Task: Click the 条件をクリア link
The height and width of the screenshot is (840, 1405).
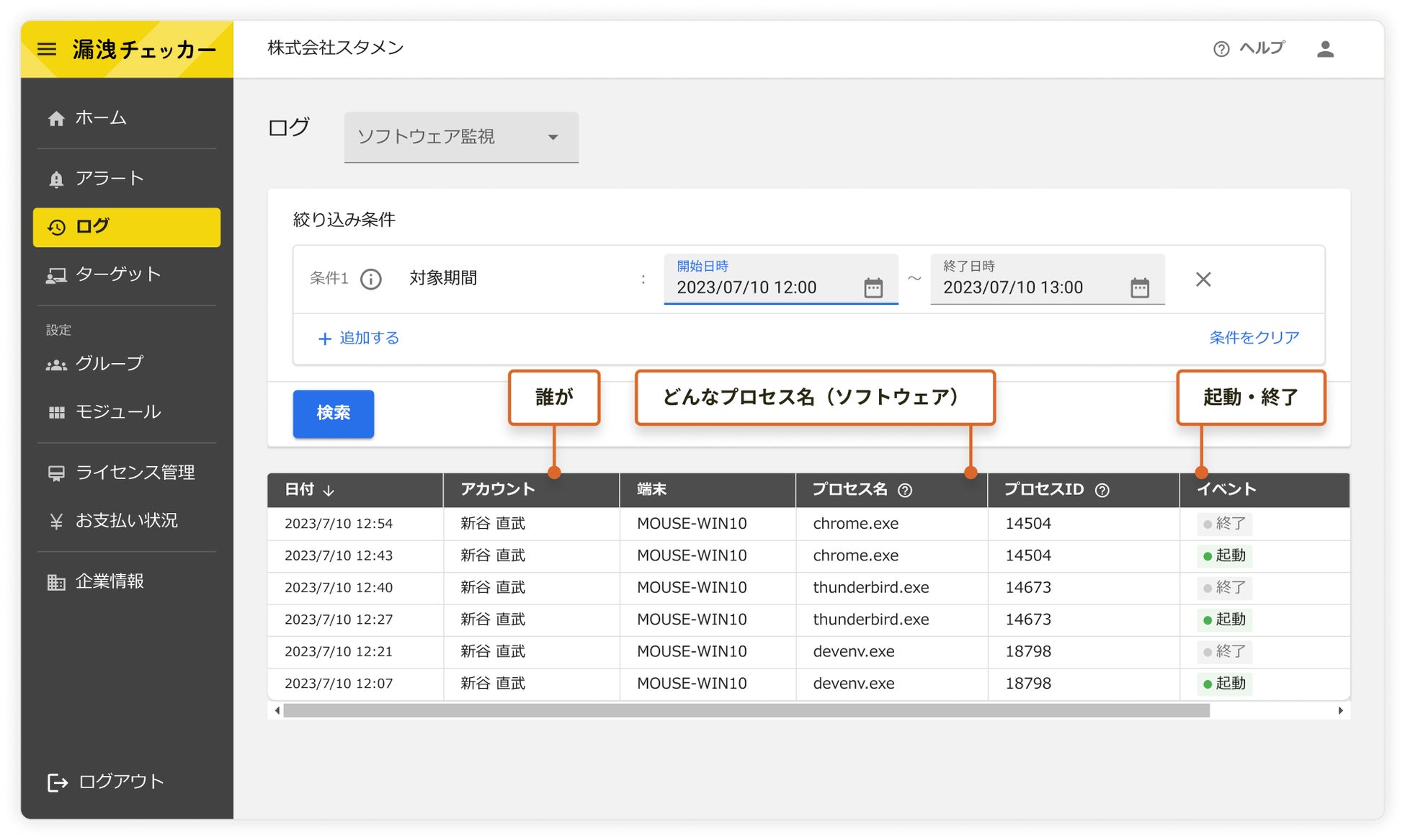Action: click(1254, 337)
